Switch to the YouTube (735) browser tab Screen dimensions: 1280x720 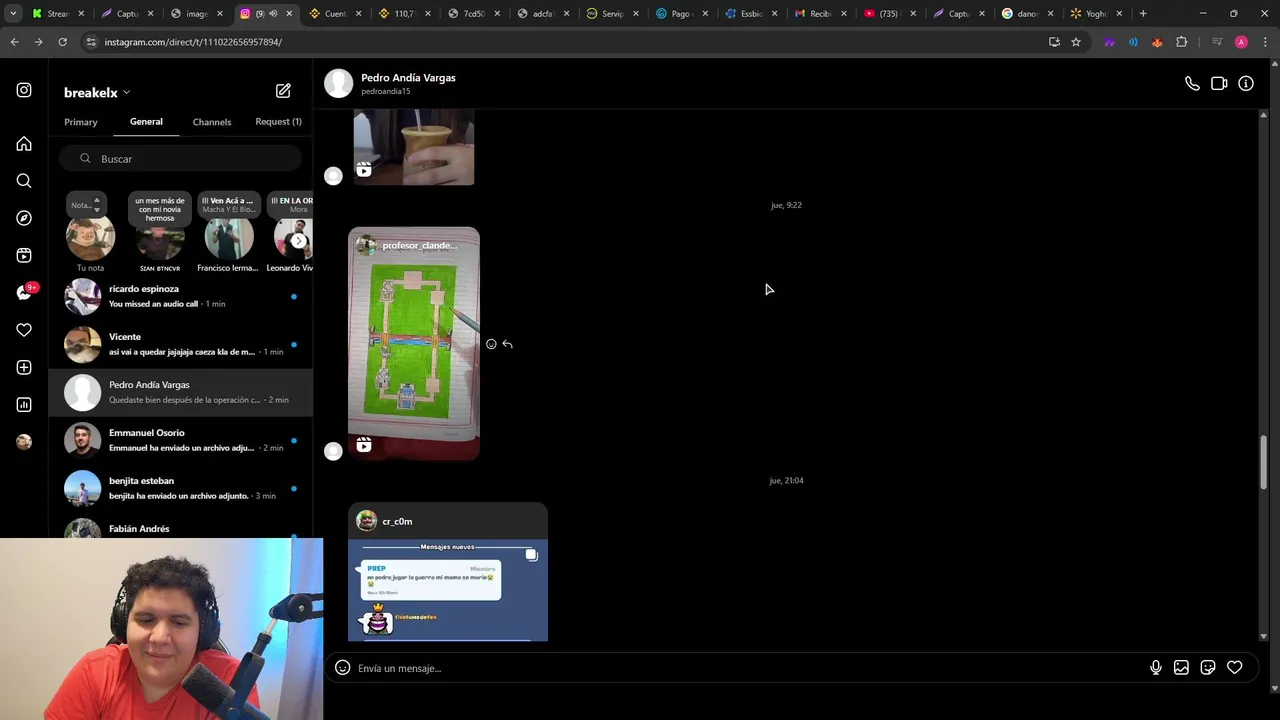click(889, 14)
